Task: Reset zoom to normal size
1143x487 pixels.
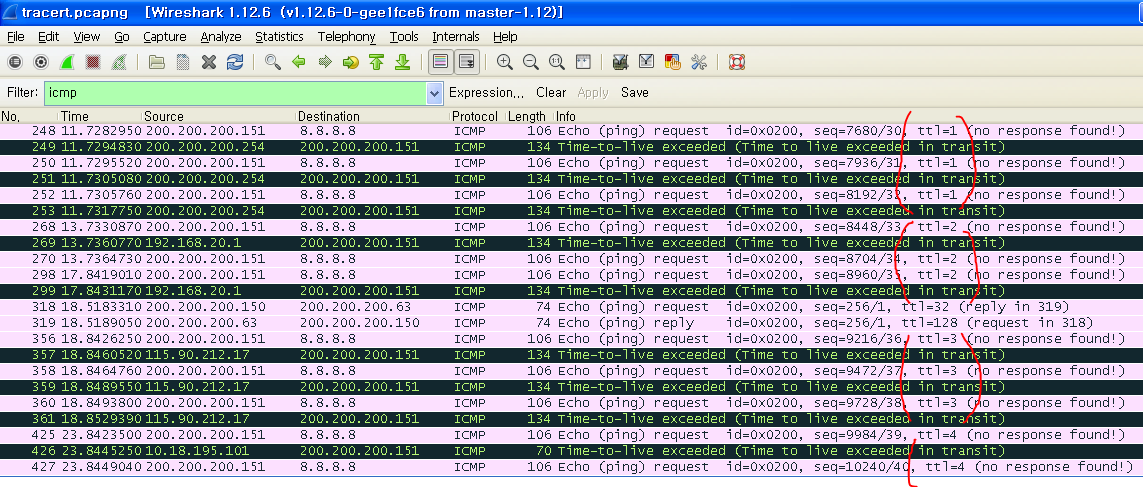Action: tap(557, 63)
